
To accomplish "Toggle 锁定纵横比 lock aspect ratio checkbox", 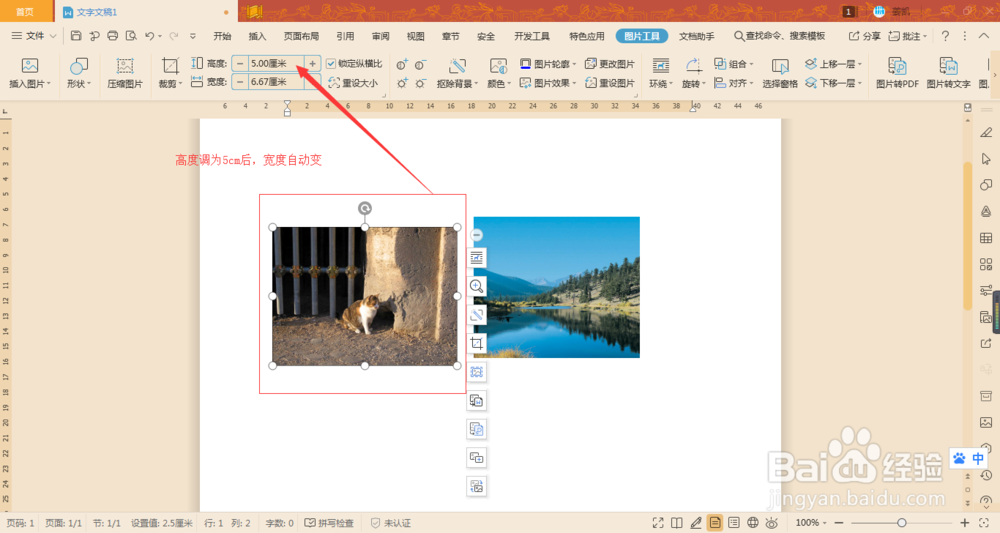I will 331,64.
